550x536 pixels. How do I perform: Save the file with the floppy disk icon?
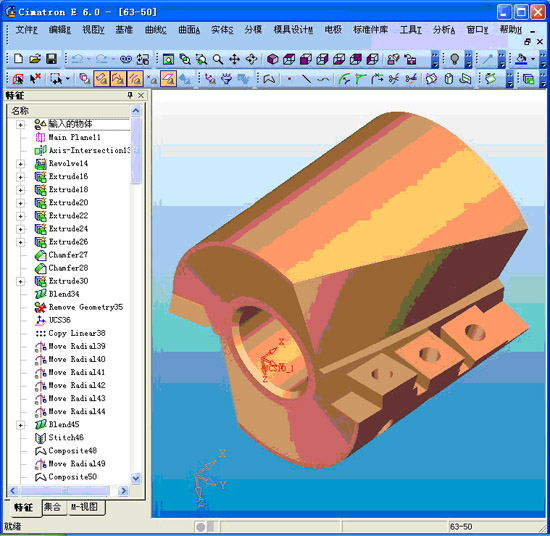pos(51,59)
